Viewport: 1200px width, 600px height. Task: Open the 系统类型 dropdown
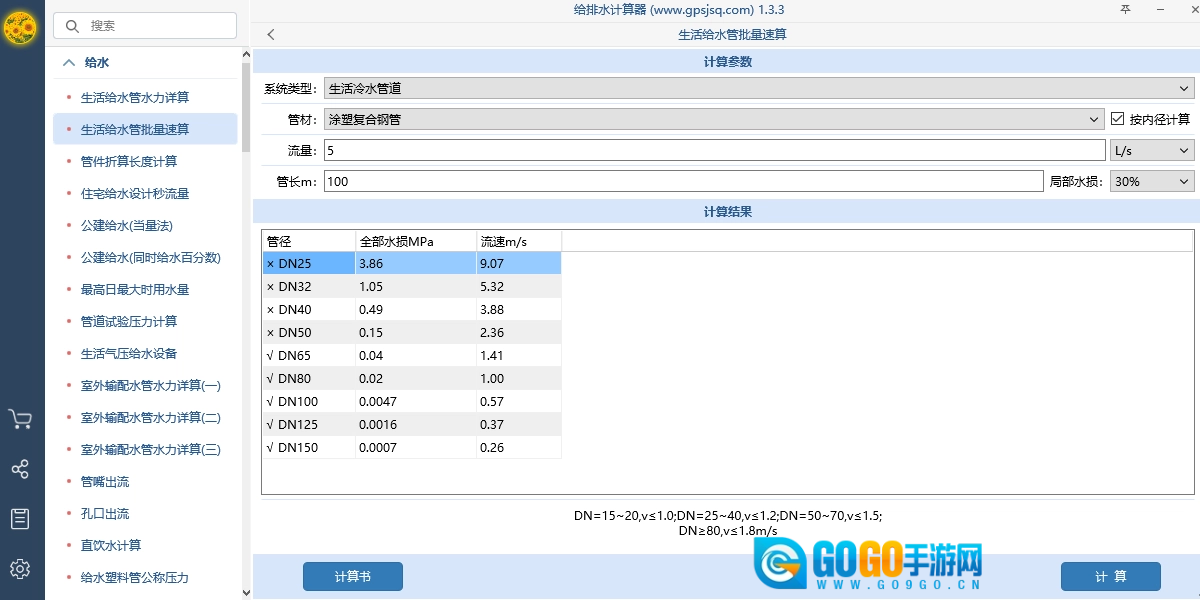(759, 88)
